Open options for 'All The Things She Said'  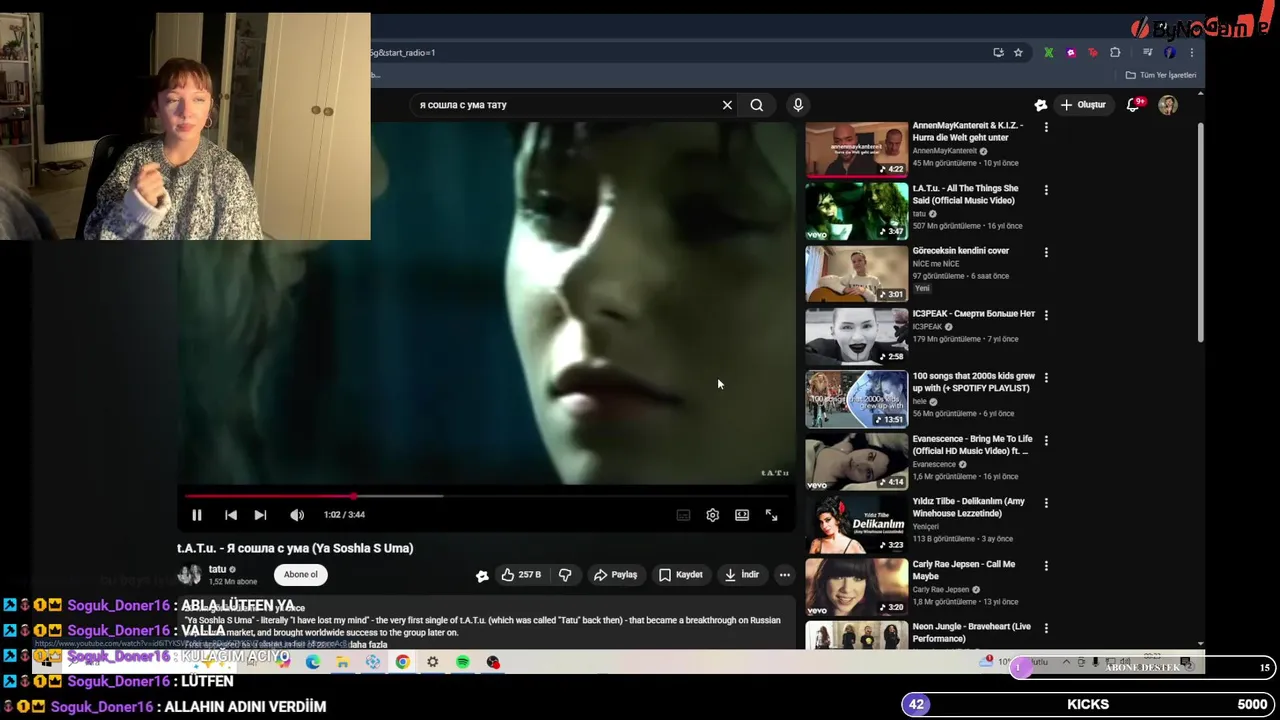click(x=1046, y=190)
